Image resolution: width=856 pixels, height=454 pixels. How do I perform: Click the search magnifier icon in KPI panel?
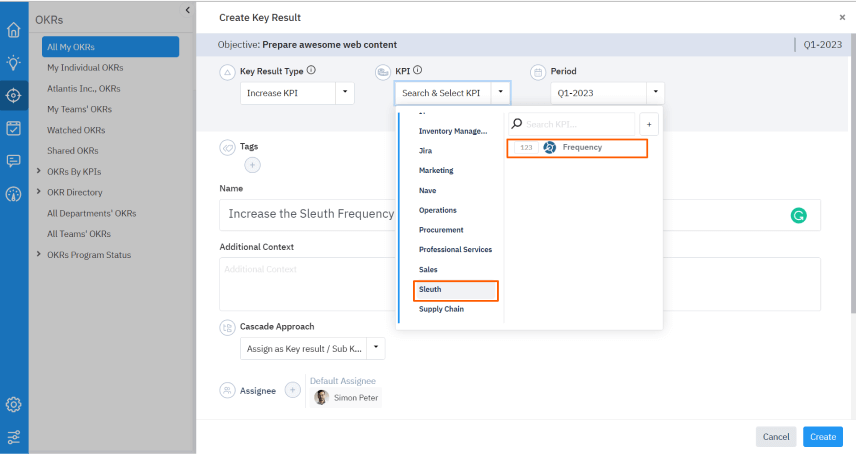pos(516,124)
